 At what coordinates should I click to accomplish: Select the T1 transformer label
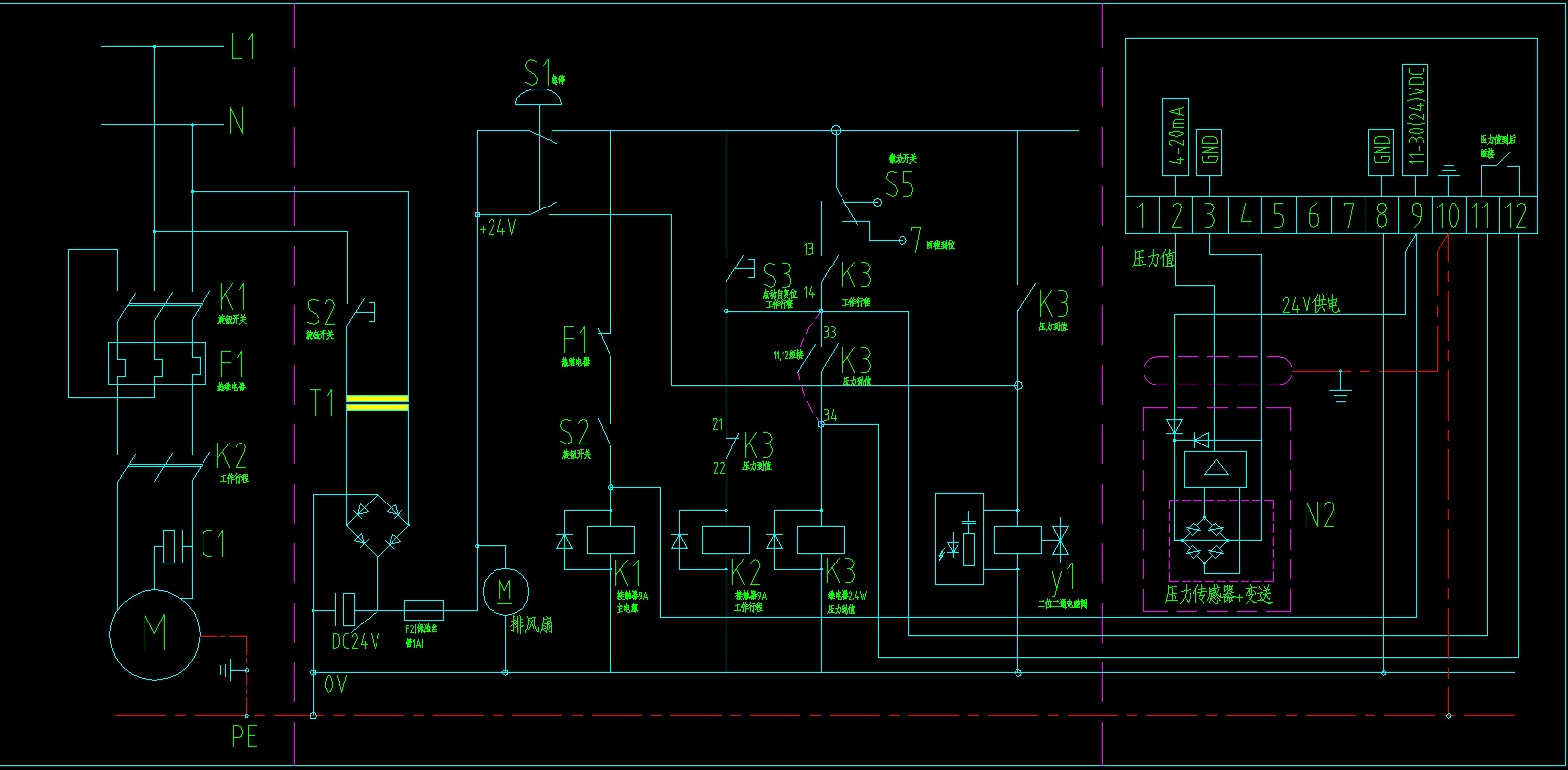pyautogui.click(x=322, y=403)
